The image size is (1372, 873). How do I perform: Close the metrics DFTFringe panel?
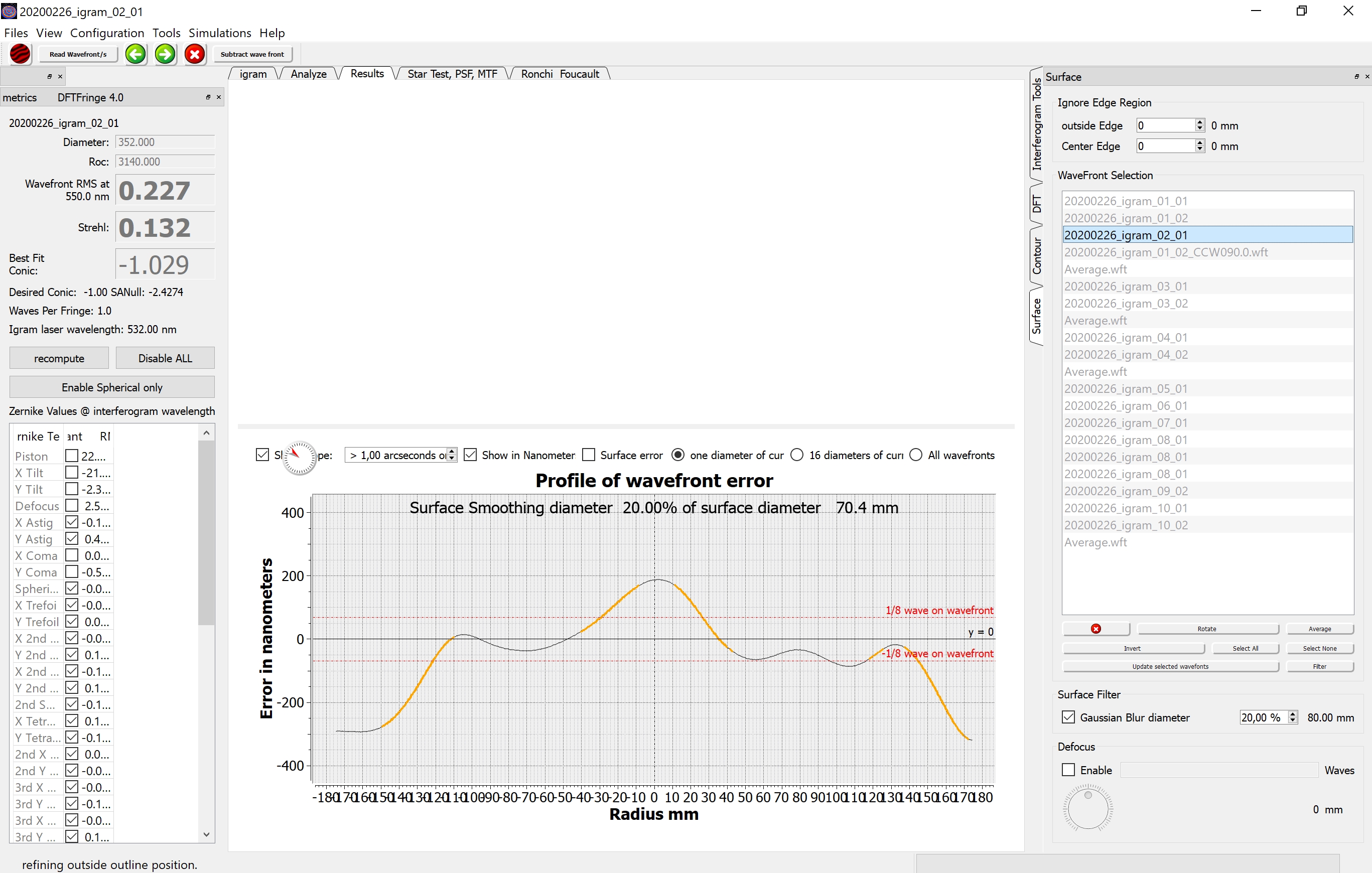point(219,97)
